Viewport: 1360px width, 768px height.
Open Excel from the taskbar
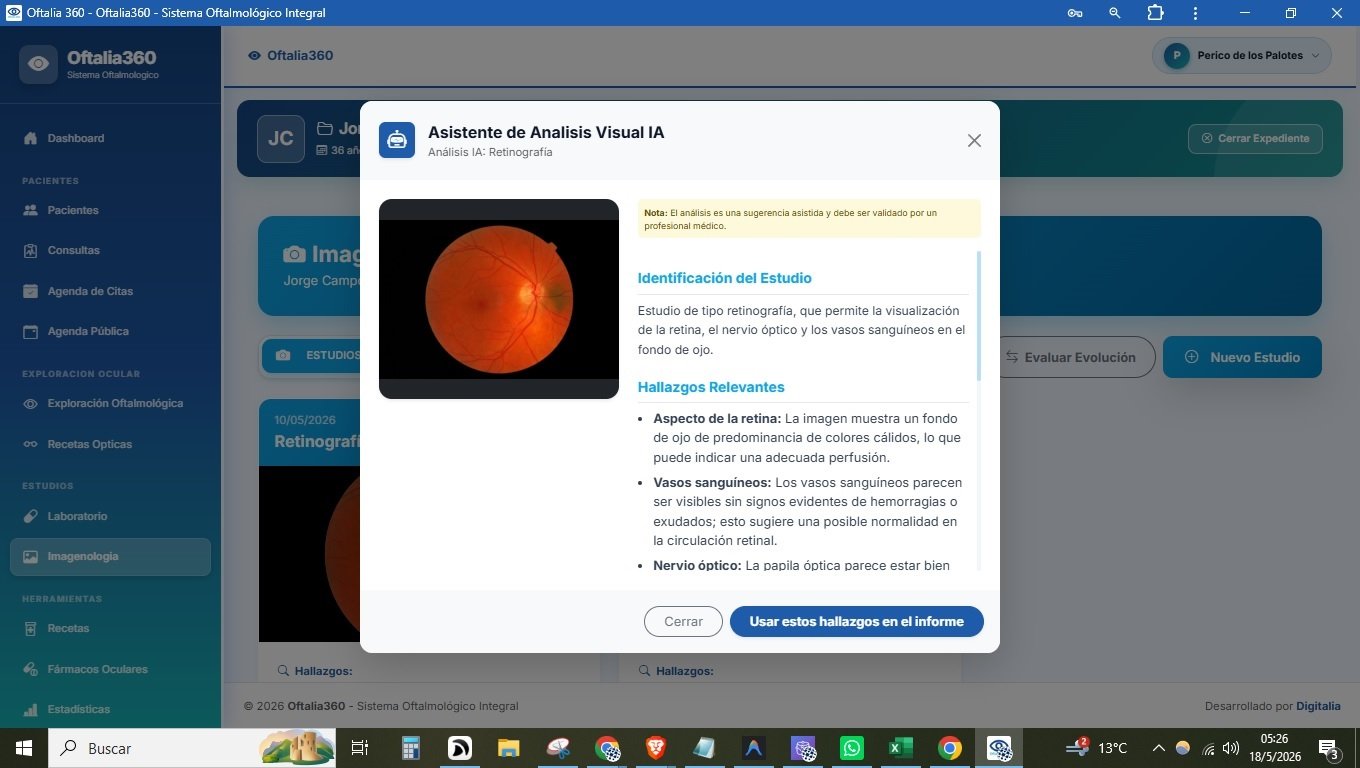[x=901, y=748]
